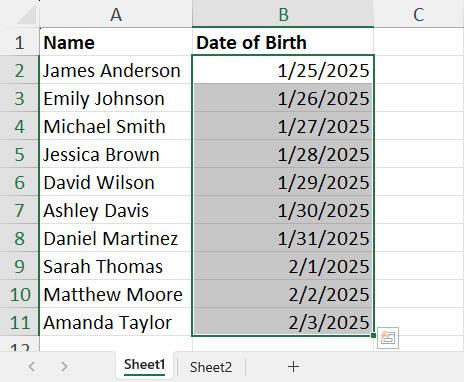This screenshot has width=464, height=382.
Task: Click empty cell C1
Action: [x=419, y=42]
